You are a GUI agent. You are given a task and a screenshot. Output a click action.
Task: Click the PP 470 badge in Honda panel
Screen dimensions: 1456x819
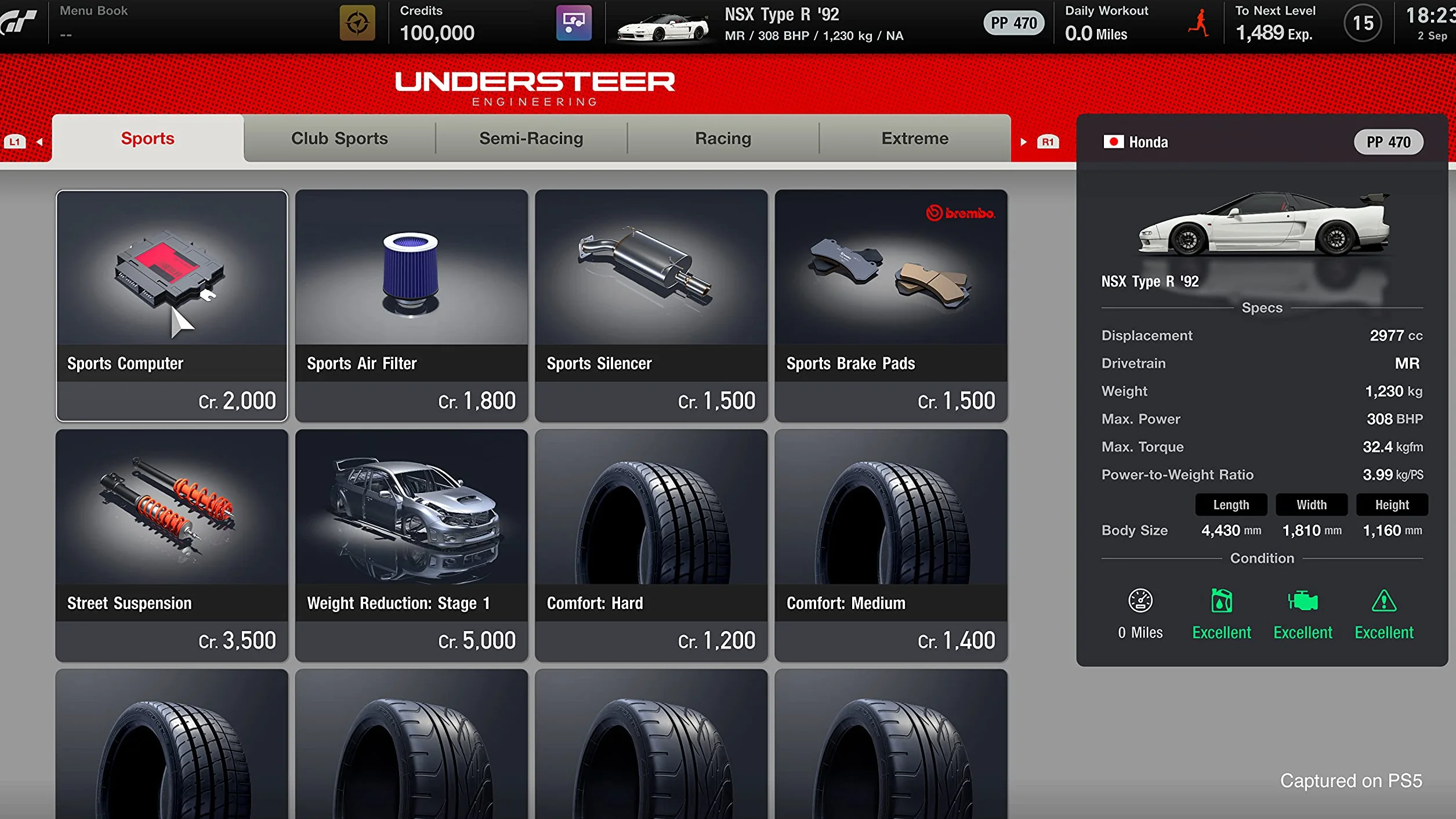click(x=1388, y=142)
